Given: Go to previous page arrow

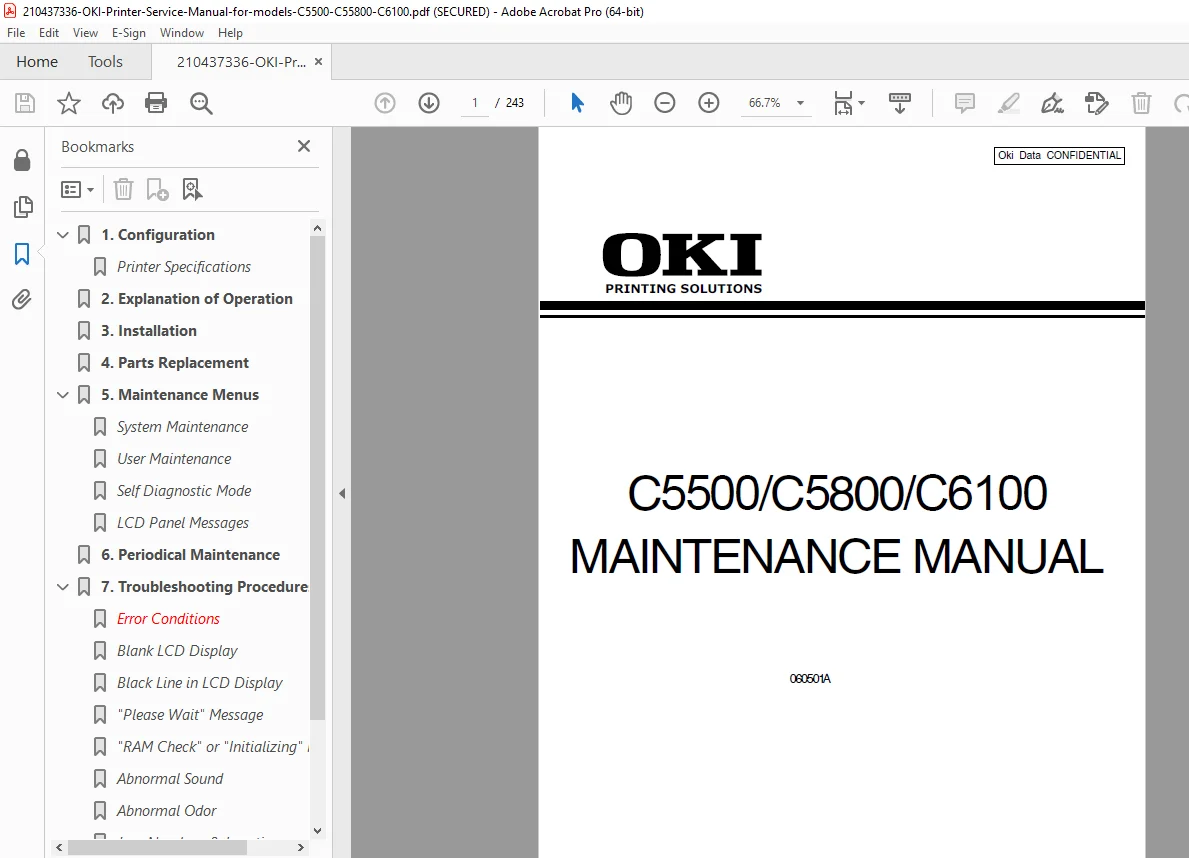Looking at the screenshot, I should pyautogui.click(x=385, y=102).
